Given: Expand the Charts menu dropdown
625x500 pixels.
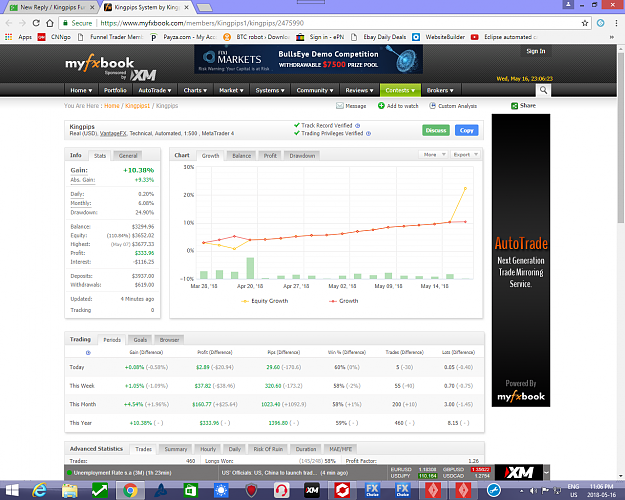Looking at the screenshot, I should [195, 90].
